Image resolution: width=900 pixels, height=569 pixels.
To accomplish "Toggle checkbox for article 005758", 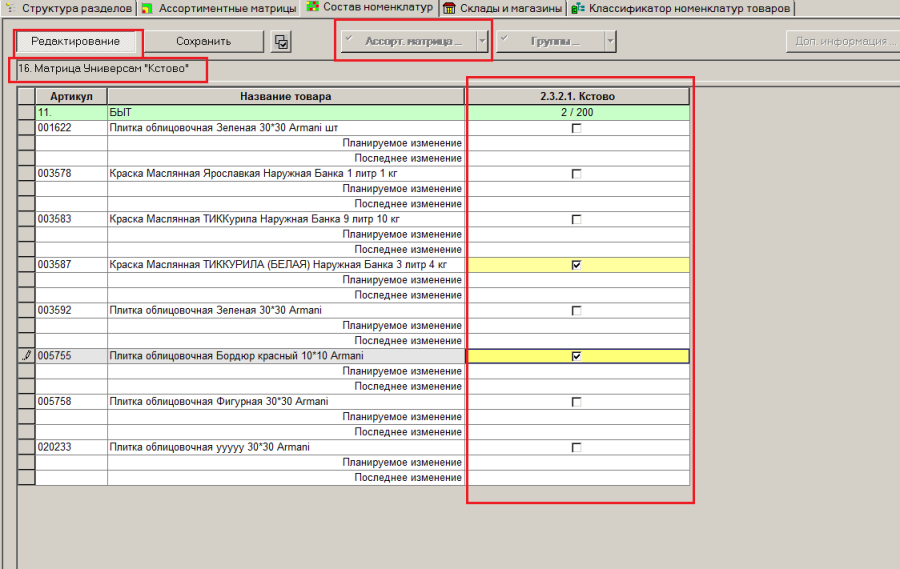I will pyautogui.click(x=576, y=402).
